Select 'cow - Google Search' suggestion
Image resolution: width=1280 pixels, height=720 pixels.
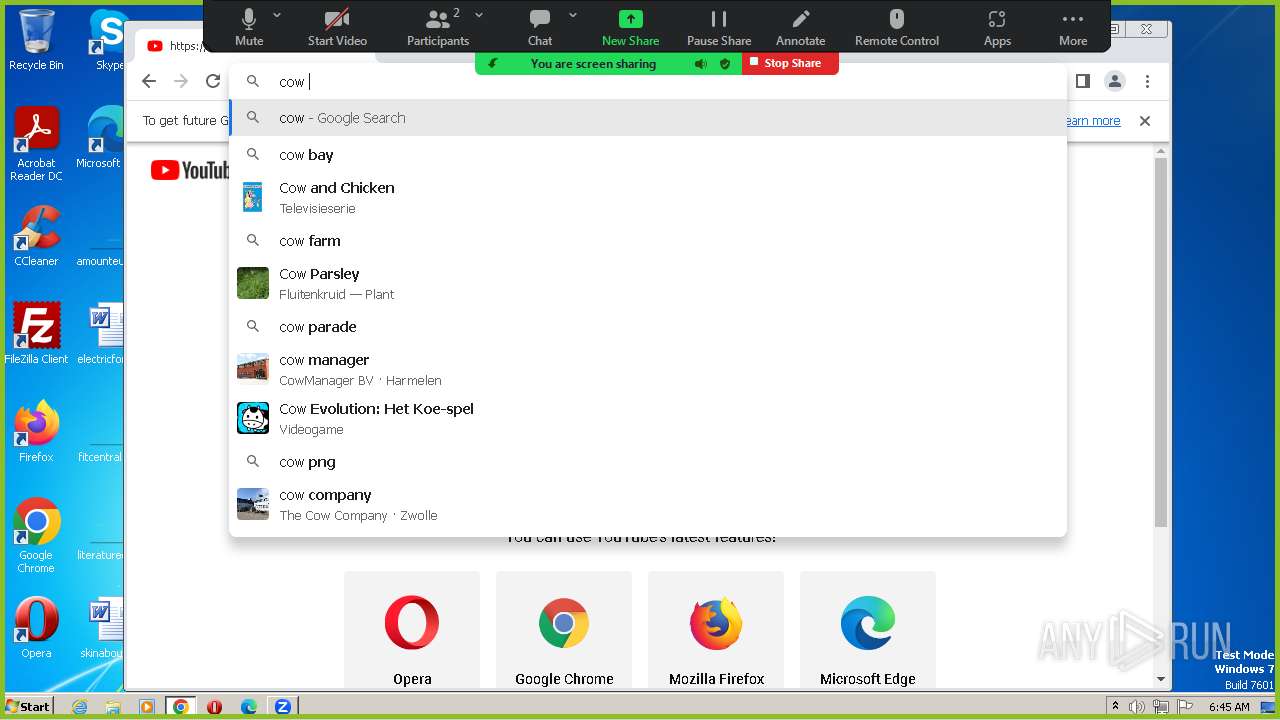coord(648,118)
